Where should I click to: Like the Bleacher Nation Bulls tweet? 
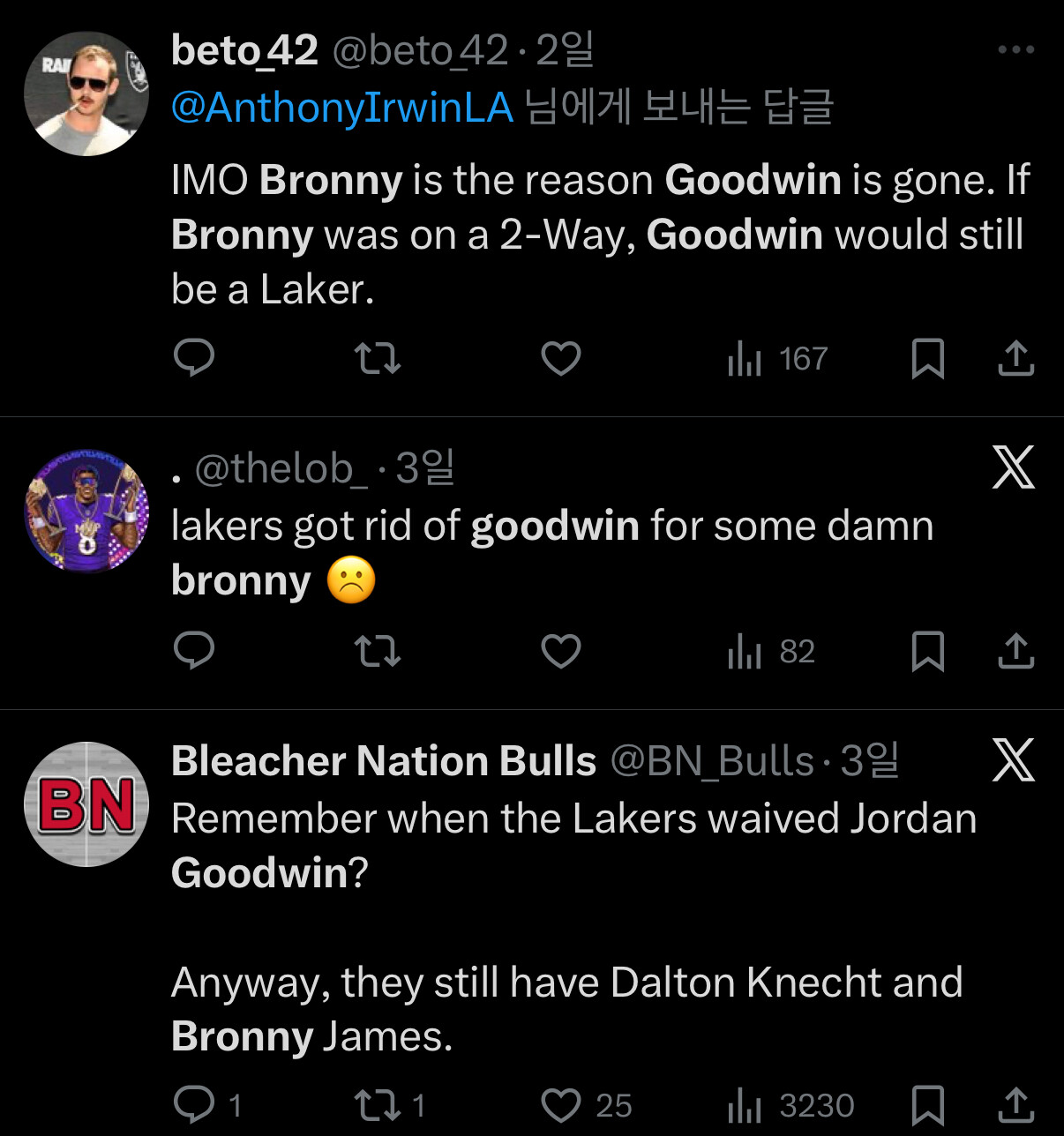click(586, 1105)
